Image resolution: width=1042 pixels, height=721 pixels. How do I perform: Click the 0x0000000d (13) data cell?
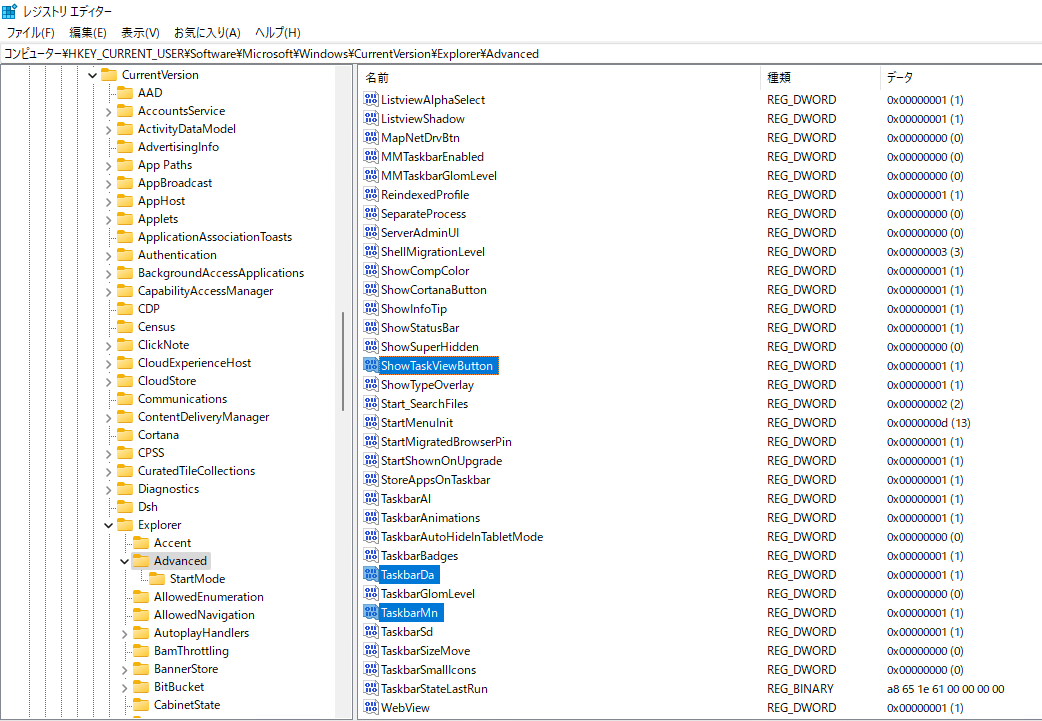click(928, 423)
